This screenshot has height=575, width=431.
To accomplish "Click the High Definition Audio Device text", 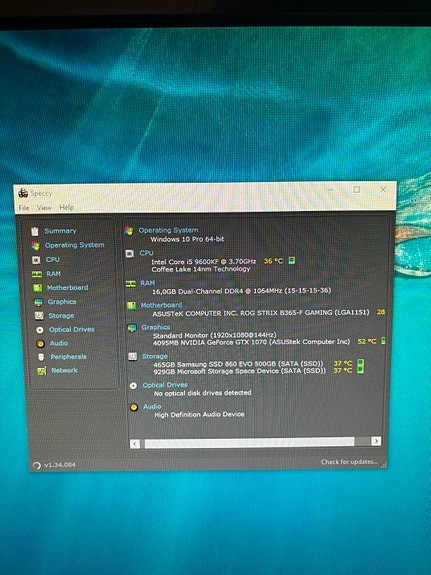I will click(199, 414).
